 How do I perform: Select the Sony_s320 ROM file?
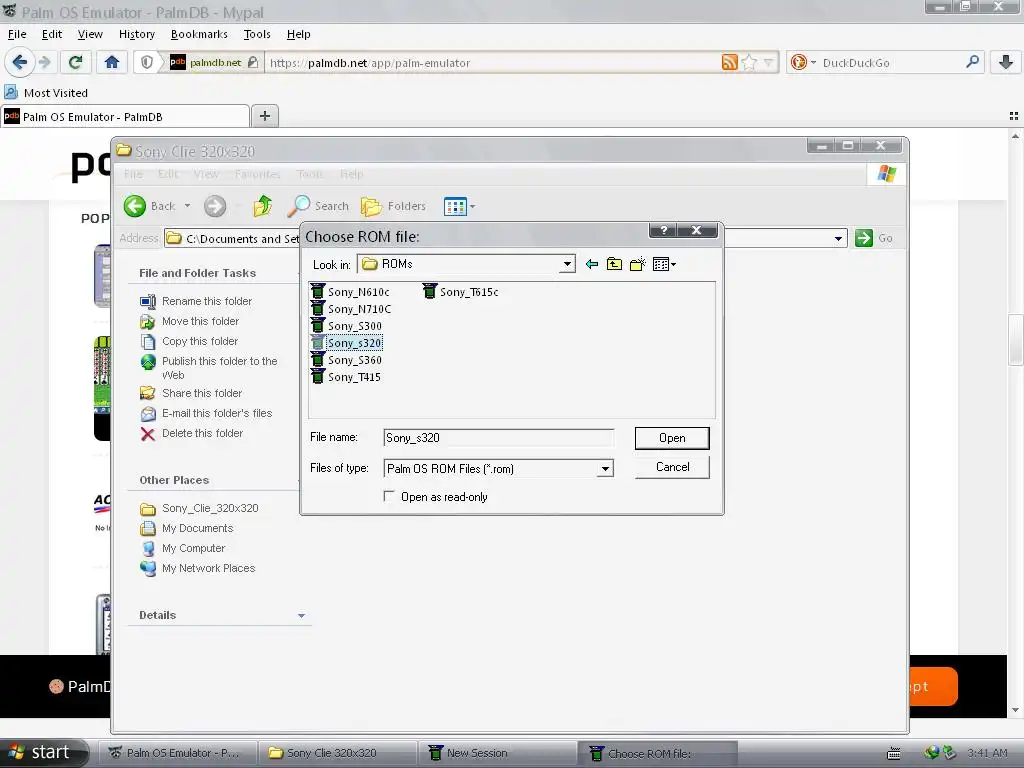click(x=346, y=343)
